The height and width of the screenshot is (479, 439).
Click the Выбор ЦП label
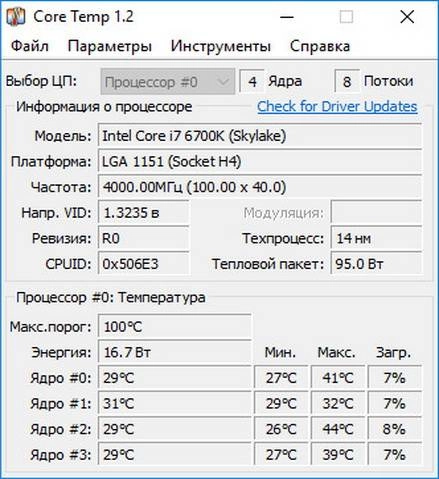[x=41, y=81]
